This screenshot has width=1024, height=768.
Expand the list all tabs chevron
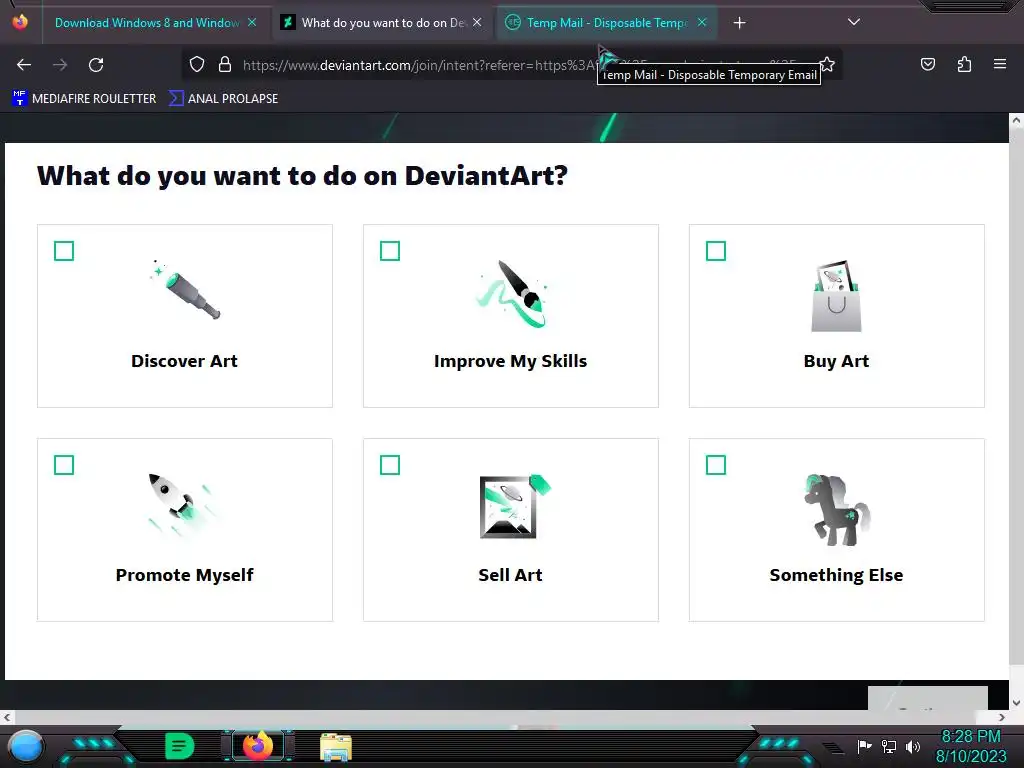point(854,22)
